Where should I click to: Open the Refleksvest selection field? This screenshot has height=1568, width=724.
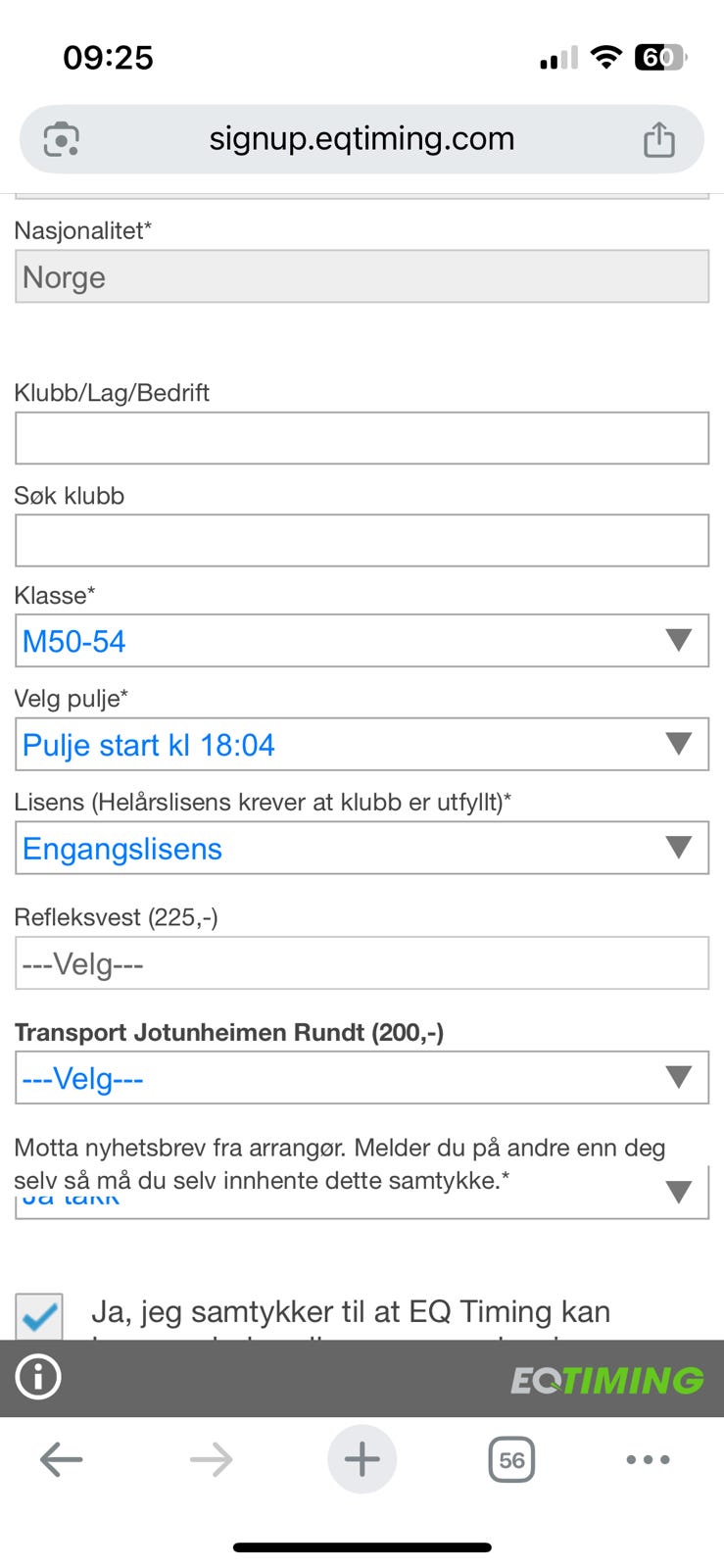pyautogui.click(x=362, y=963)
